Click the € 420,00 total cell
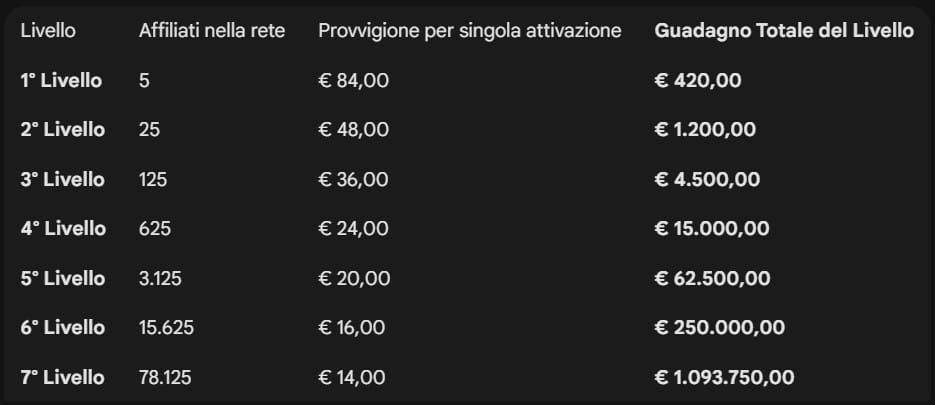The image size is (935, 405). [x=698, y=81]
